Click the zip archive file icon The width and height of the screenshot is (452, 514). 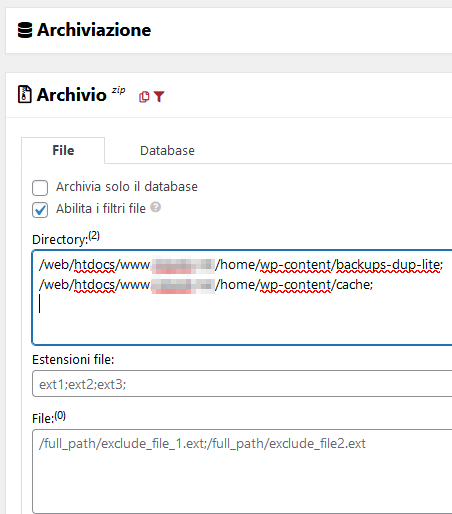click(x=25, y=94)
